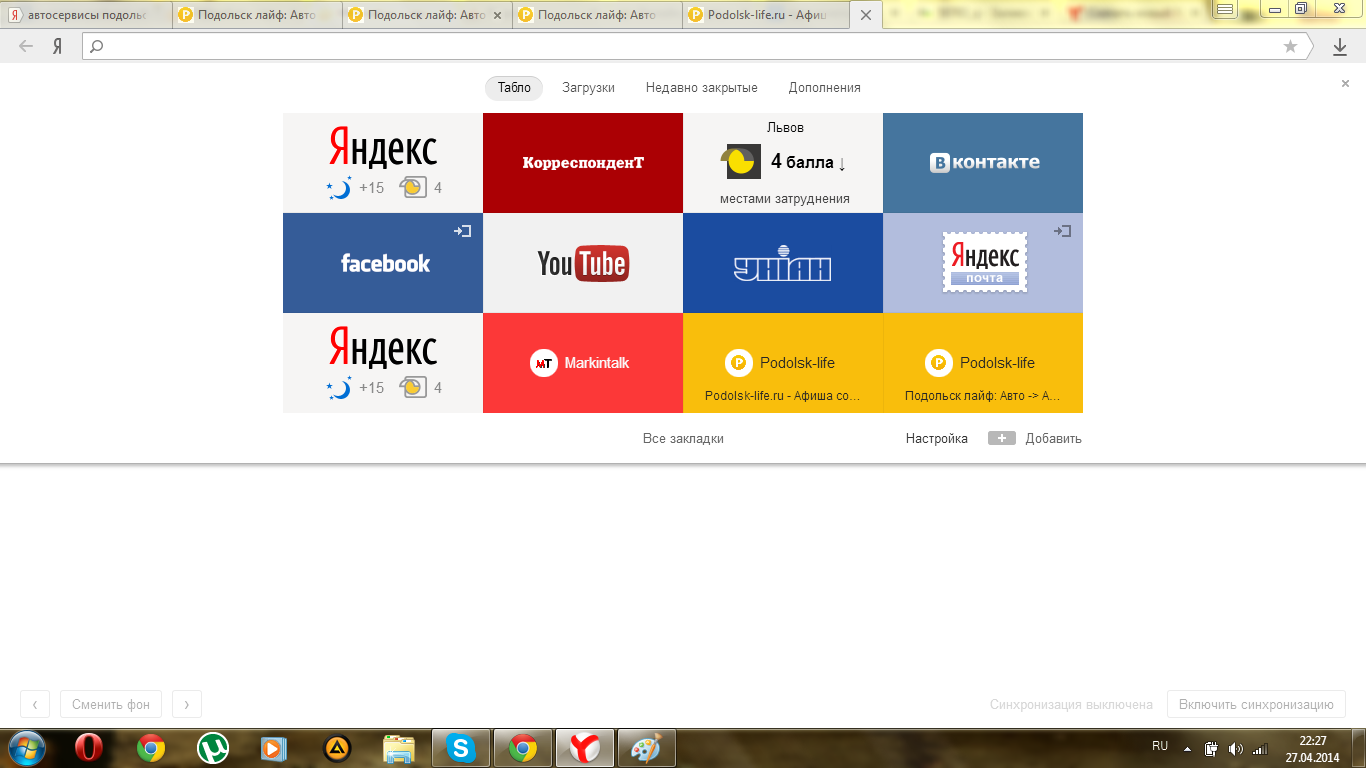Switch to the Загрузки tab

click(x=588, y=88)
